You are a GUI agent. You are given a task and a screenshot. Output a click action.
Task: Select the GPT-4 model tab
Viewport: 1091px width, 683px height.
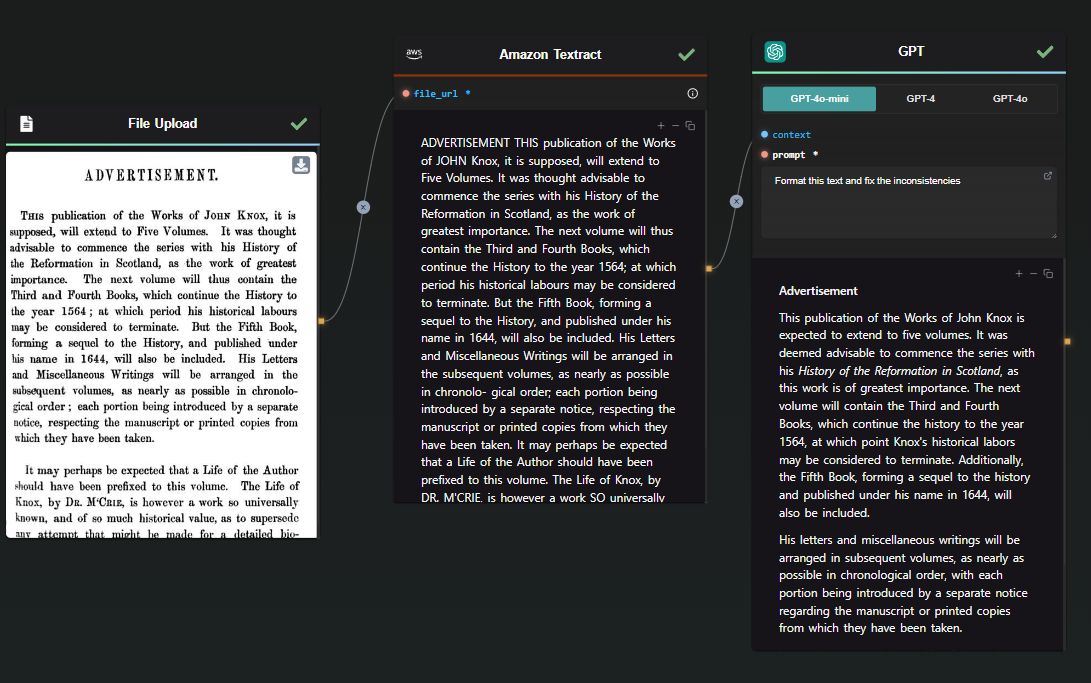(x=921, y=99)
